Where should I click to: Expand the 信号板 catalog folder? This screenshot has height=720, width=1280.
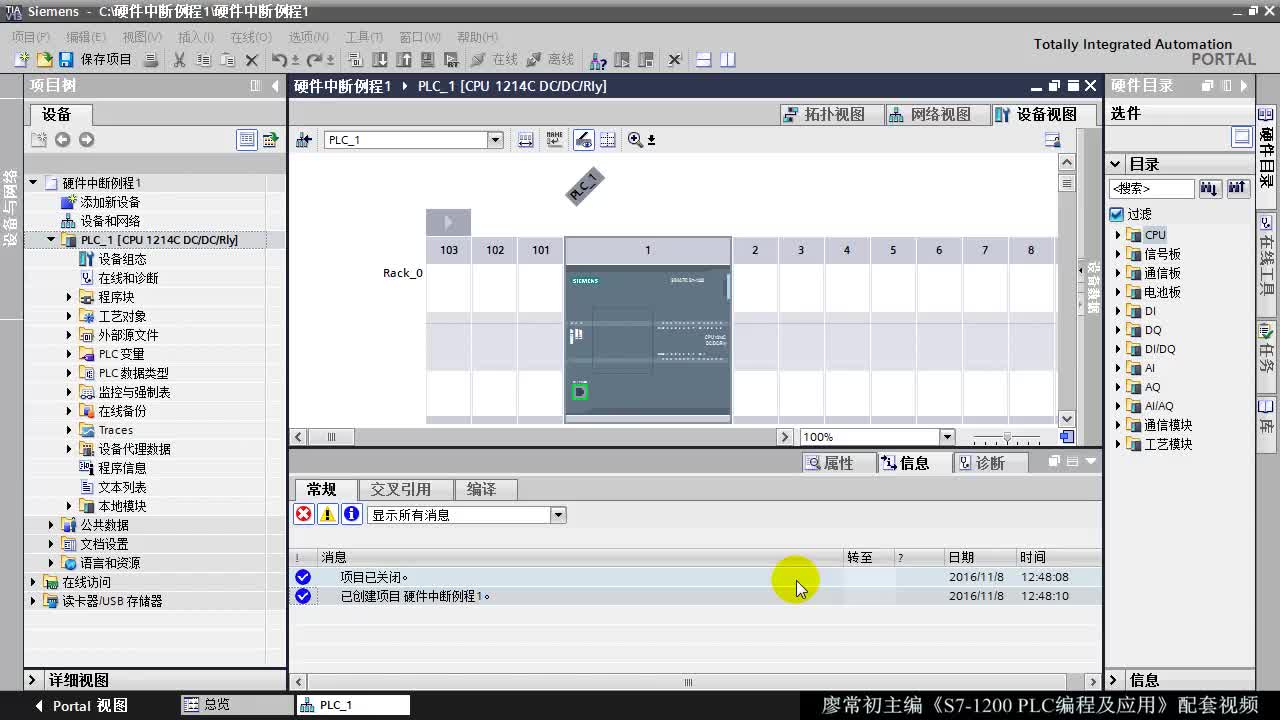(1118, 254)
